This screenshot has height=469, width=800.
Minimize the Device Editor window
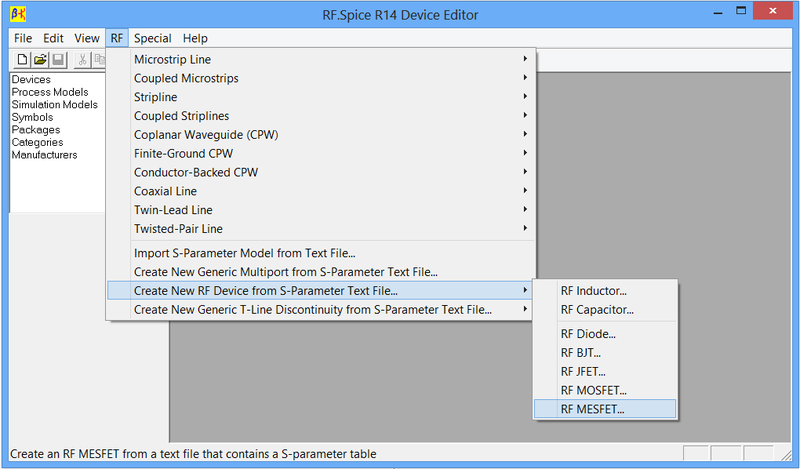(718, 12)
